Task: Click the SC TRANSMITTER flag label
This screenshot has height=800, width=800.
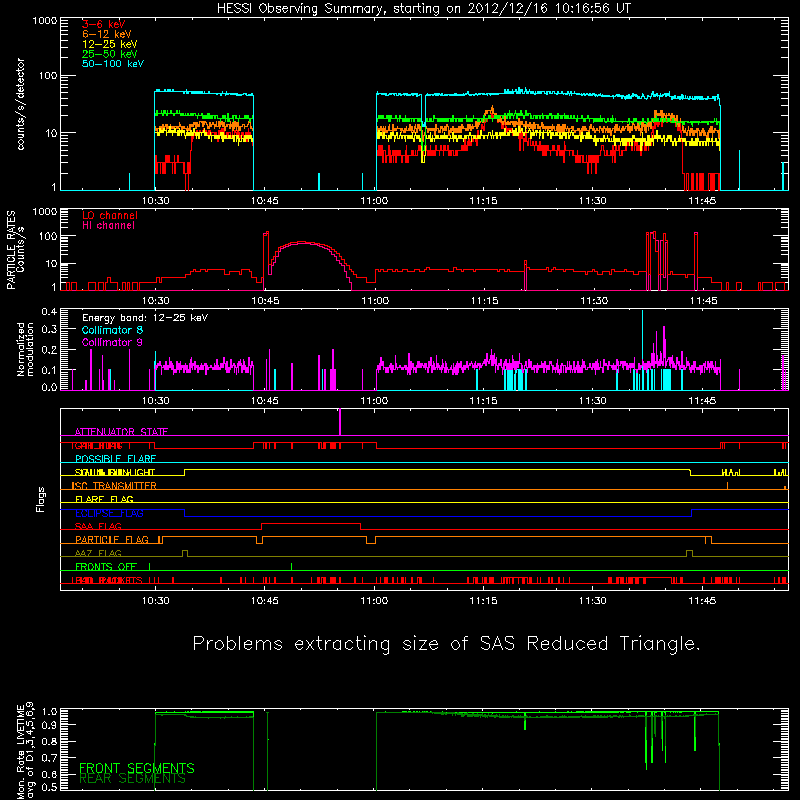Action: click(114, 486)
